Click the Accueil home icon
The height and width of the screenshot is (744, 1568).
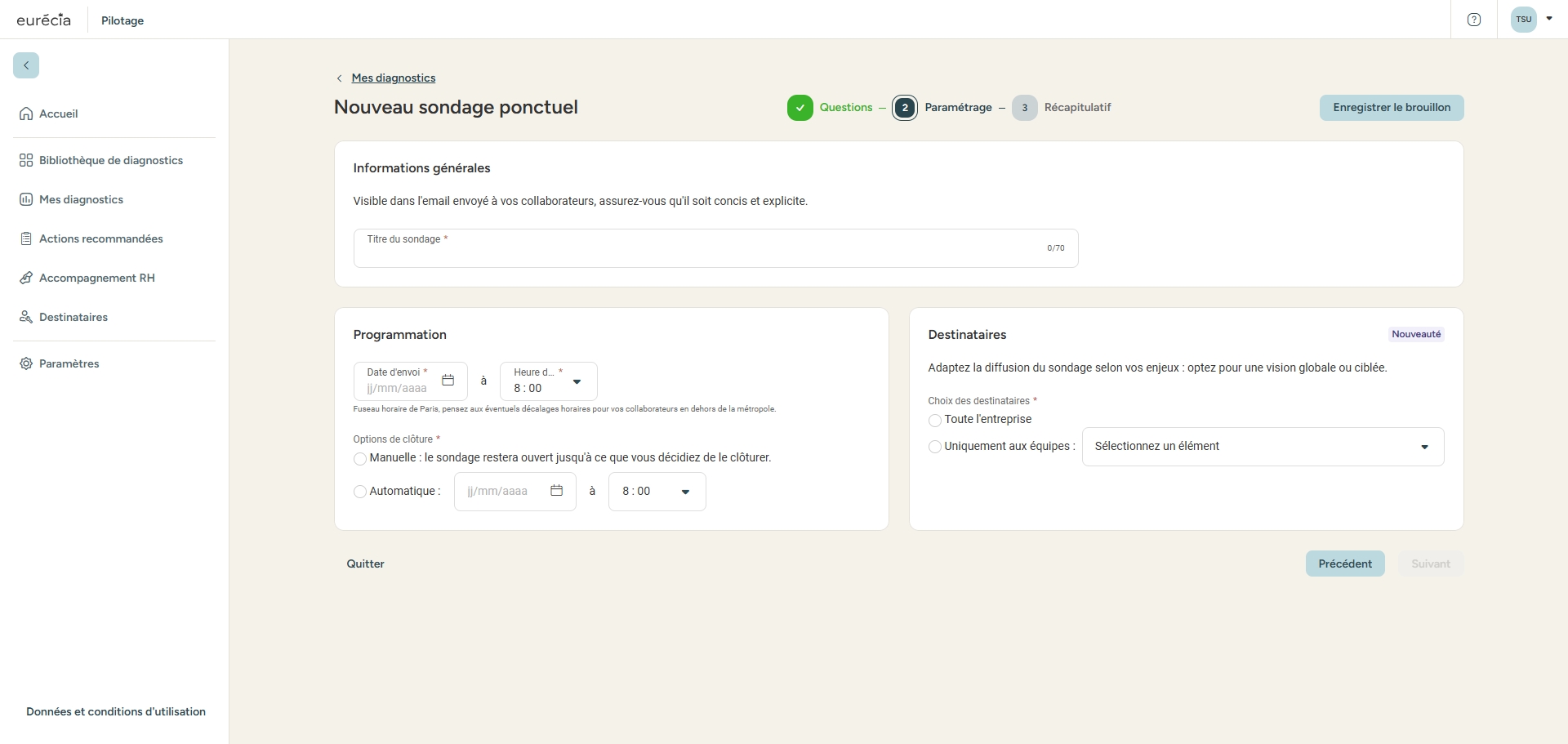26,114
